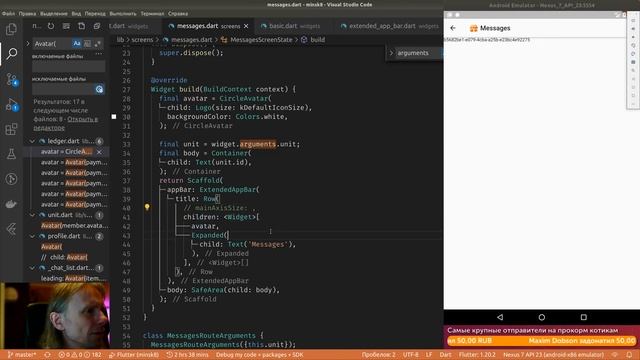Click synchronize changes icon in status bar

pos(47,355)
